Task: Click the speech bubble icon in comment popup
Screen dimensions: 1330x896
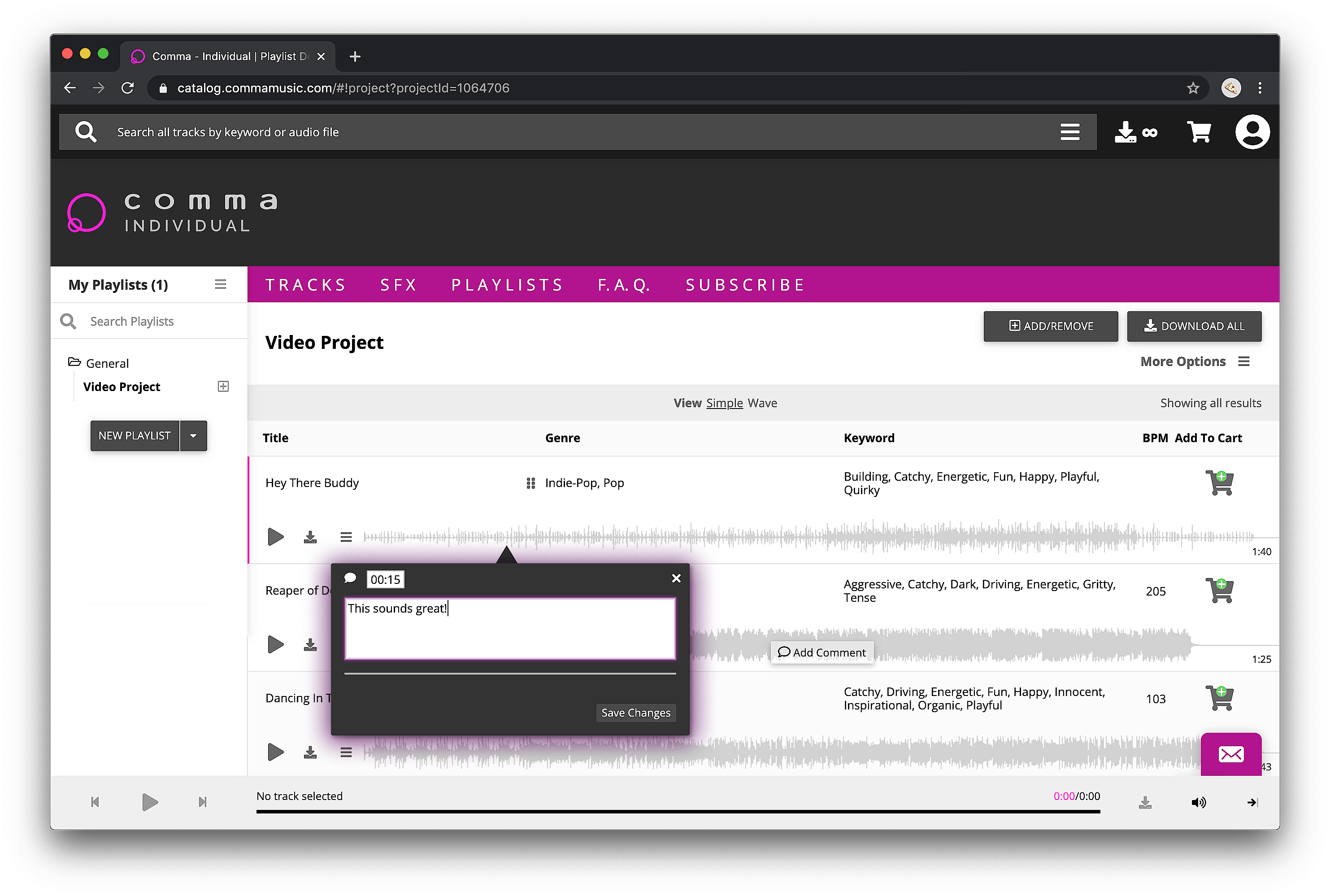Action: pyautogui.click(x=350, y=578)
